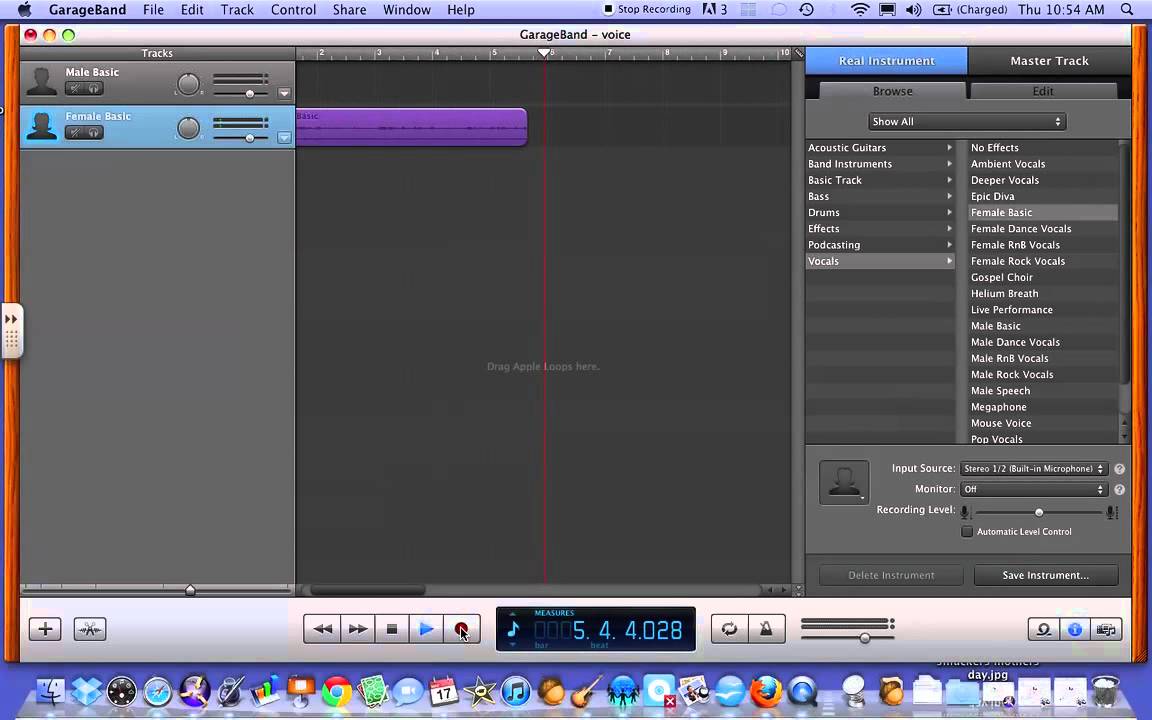Screen dimensions: 1152x720
Task: Click Stop Recording in the menu bar
Action: (x=647, y=10)
